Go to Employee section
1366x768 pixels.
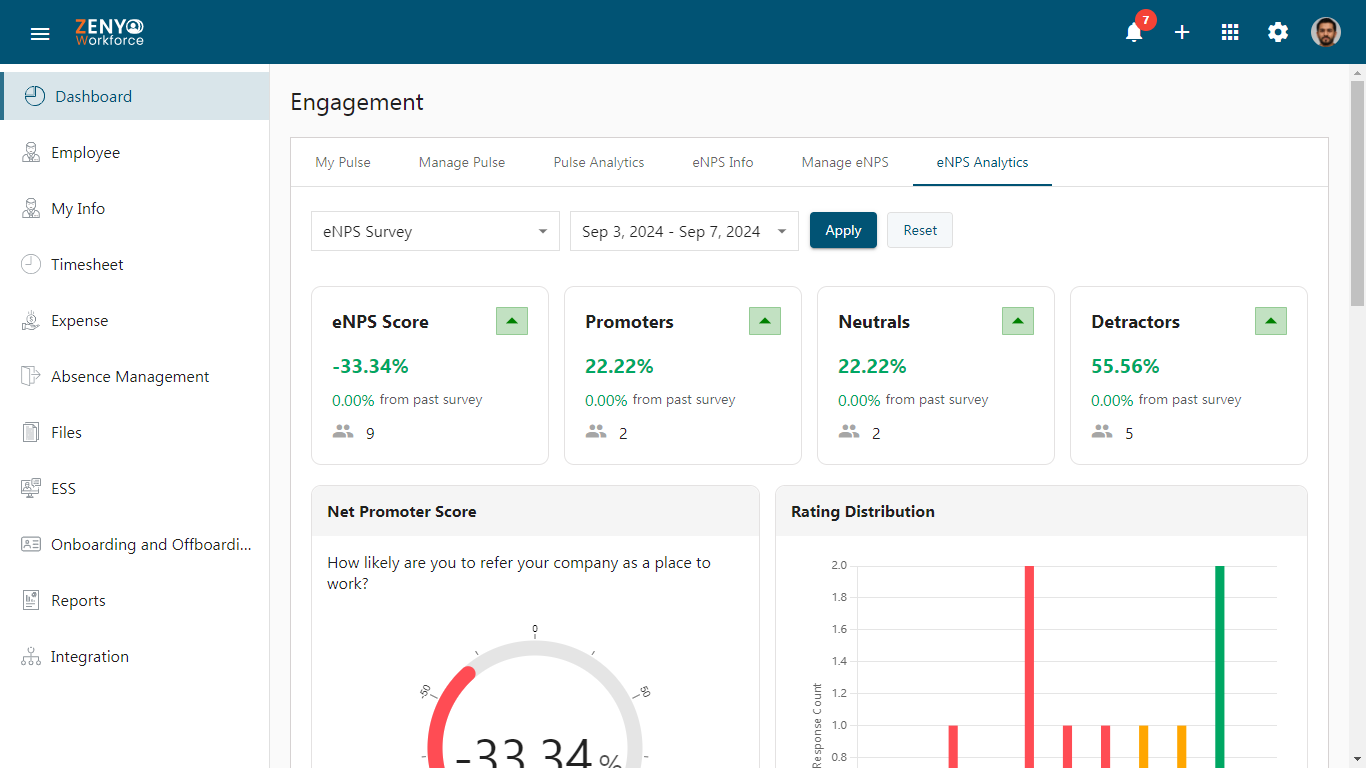click(x=135, y=152)
